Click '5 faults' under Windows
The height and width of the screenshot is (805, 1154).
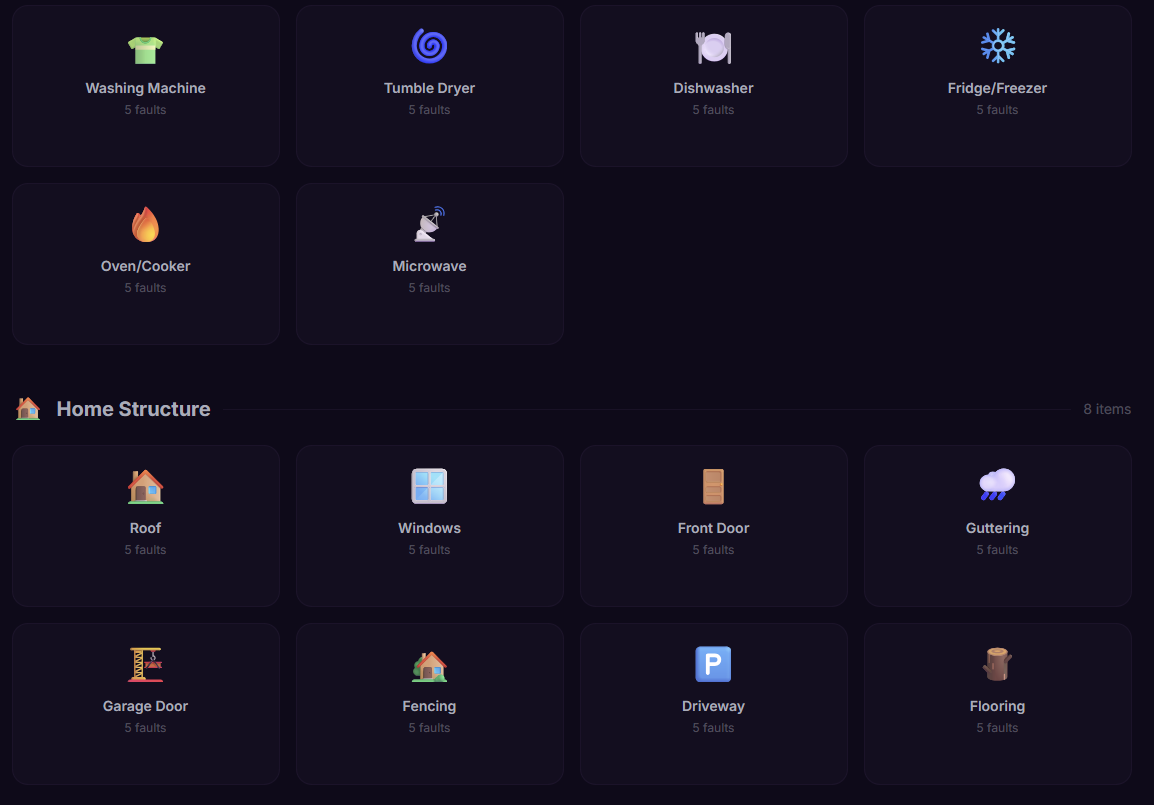(x=429, y=550)
